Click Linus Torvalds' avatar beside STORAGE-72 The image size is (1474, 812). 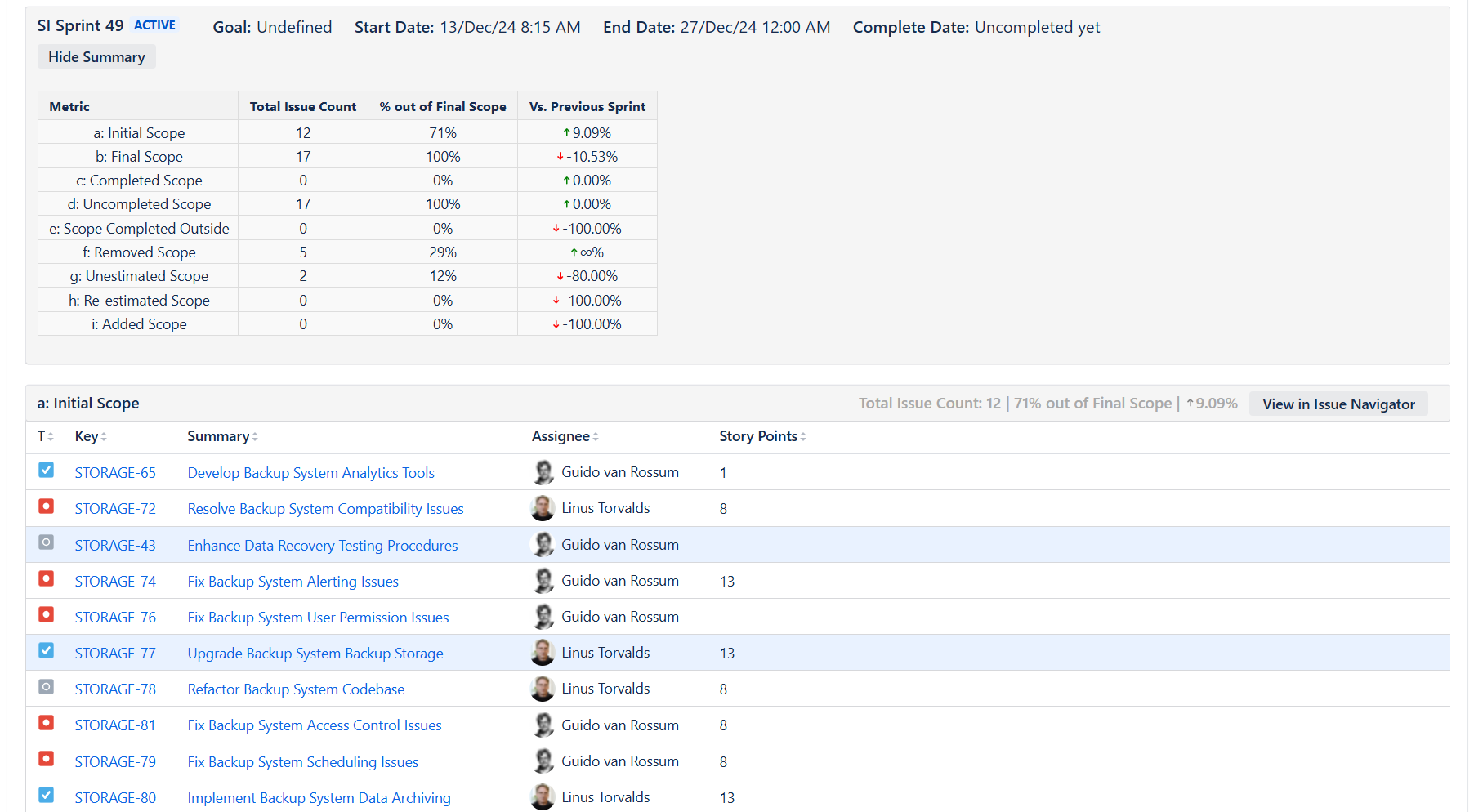[543, 507]
